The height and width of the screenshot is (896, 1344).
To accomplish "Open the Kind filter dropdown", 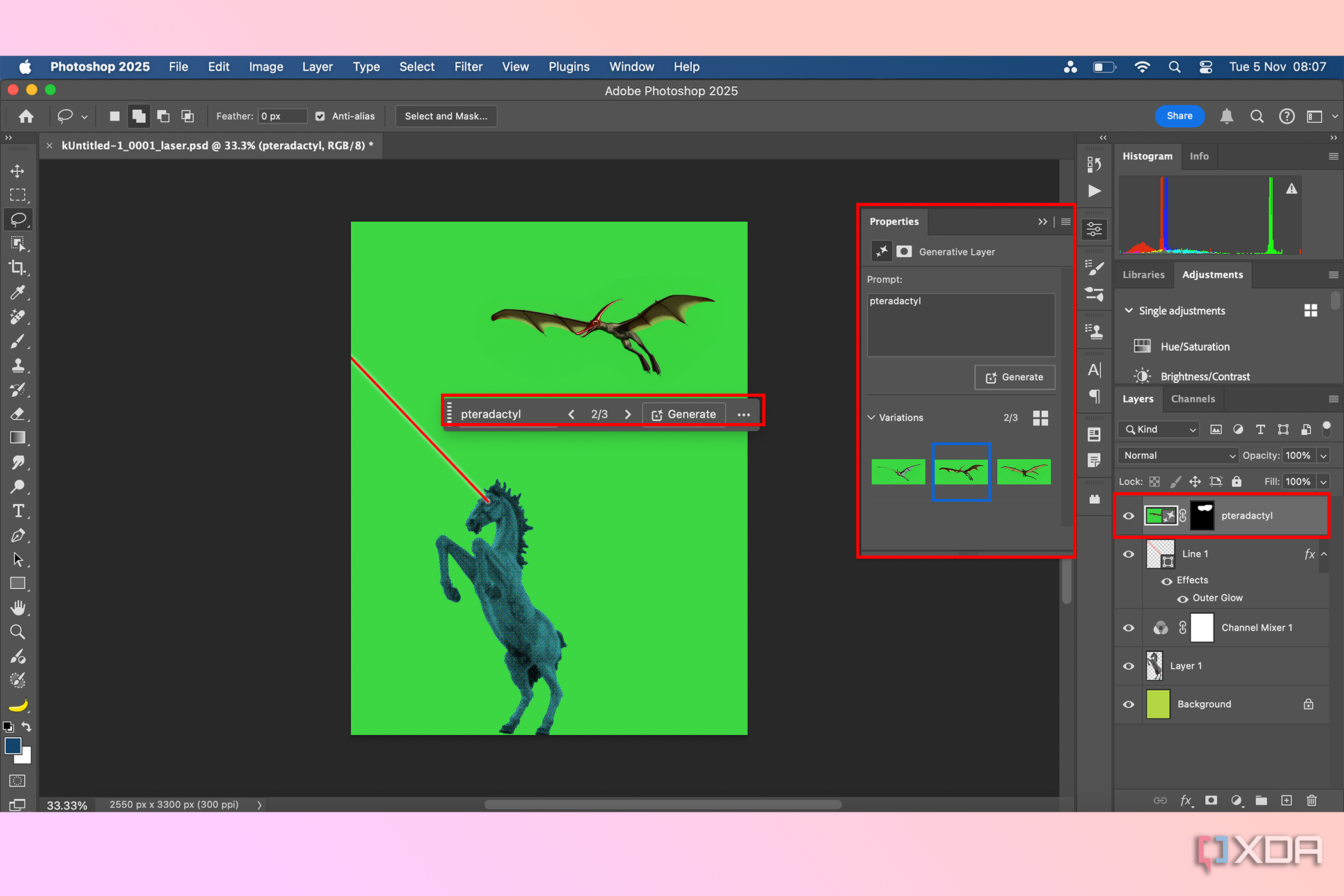I will coord(1160,429).
